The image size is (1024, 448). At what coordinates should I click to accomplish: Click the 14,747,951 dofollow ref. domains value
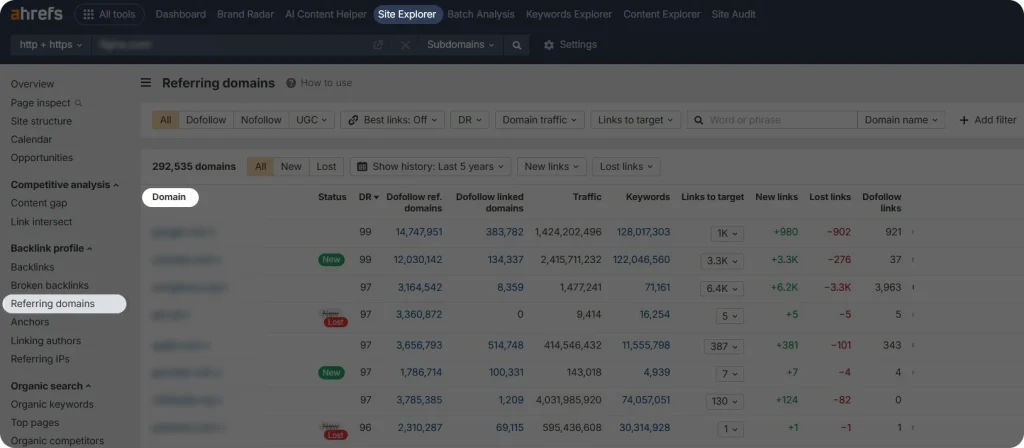point(419,232)
